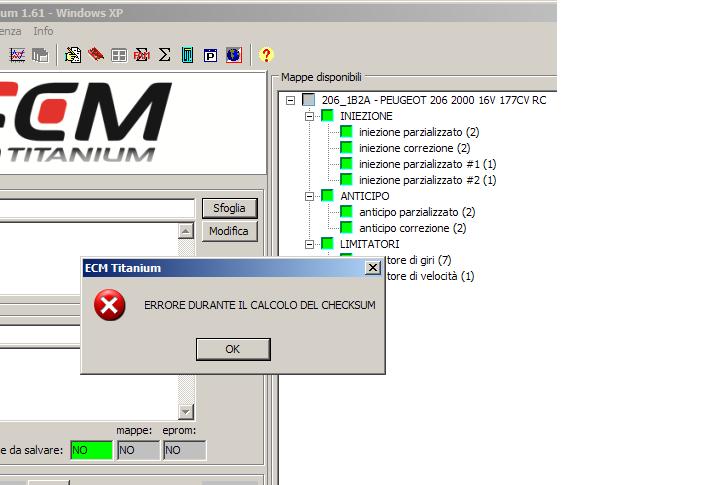Select anticipo correzione (2) map
The width and height of the screenshot is (720, 485).
(413, 228)
